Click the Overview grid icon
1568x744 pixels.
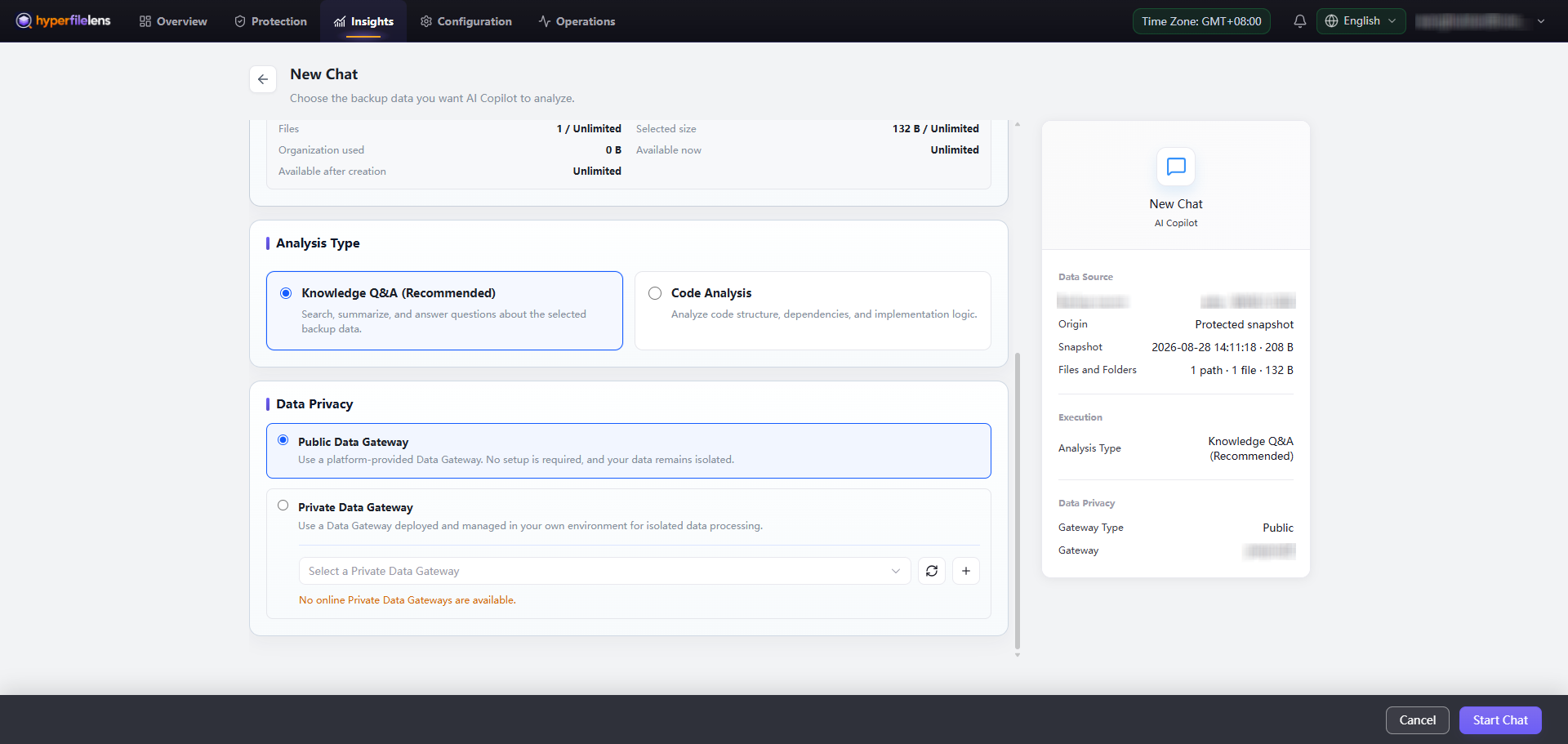145,21
